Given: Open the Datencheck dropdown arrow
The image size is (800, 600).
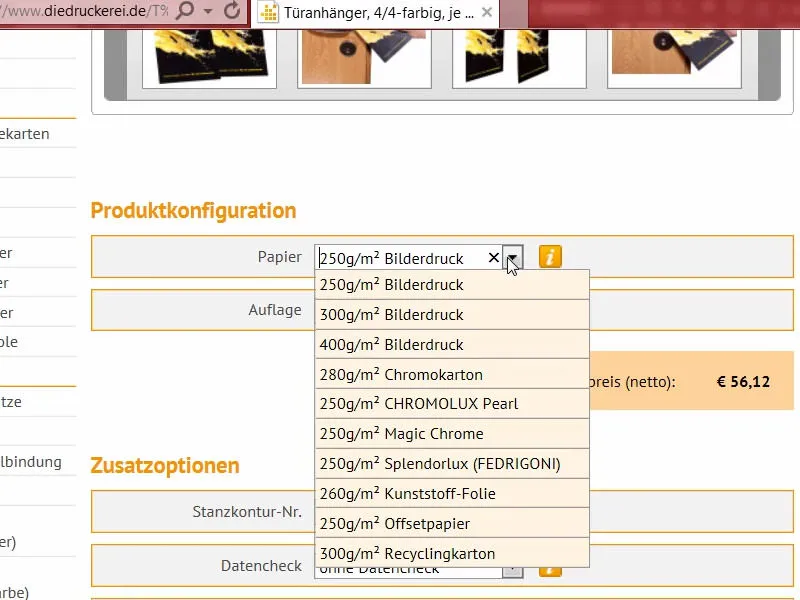Looking at the screenshot, I should tap(513, 572).
